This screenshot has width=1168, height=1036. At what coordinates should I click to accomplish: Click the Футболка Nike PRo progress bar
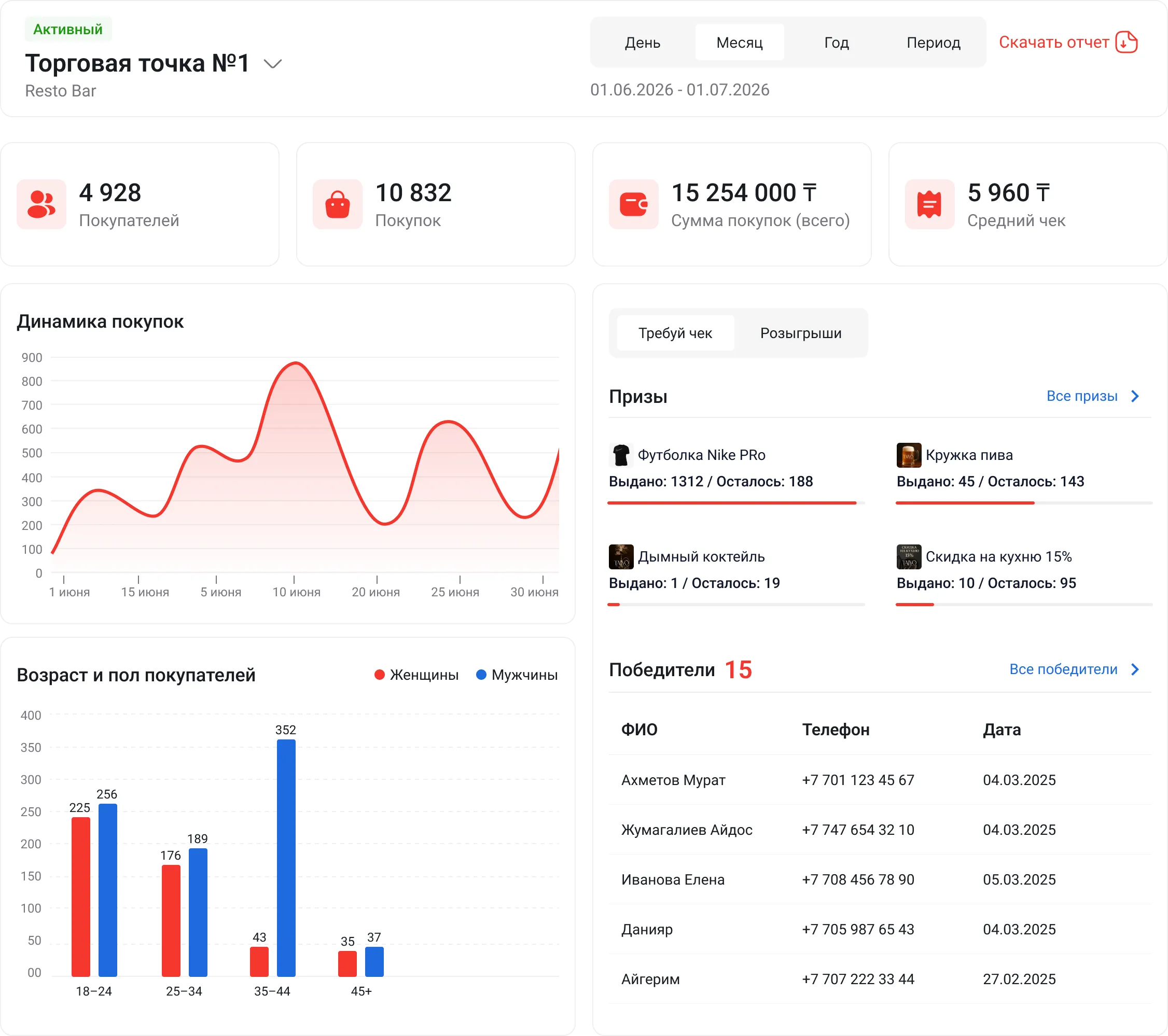(736, 503)
